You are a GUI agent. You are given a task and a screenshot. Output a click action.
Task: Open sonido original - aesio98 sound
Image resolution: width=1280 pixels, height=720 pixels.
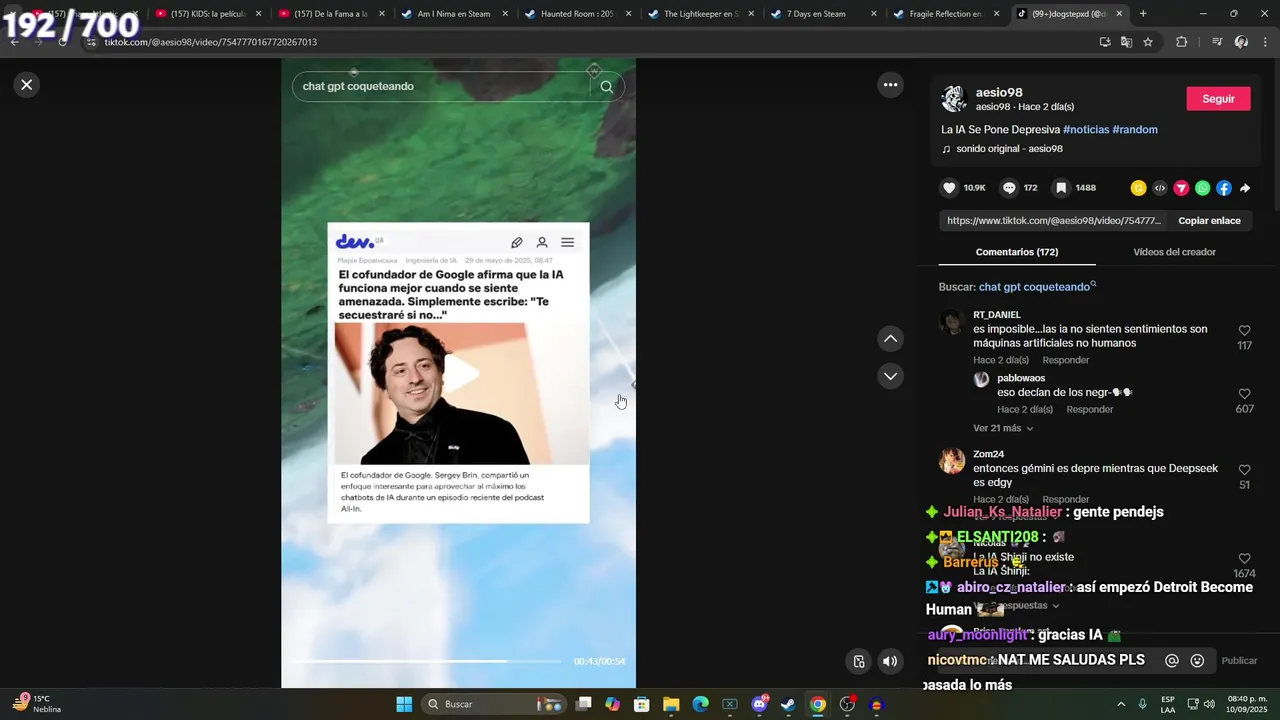[1009, 149]
